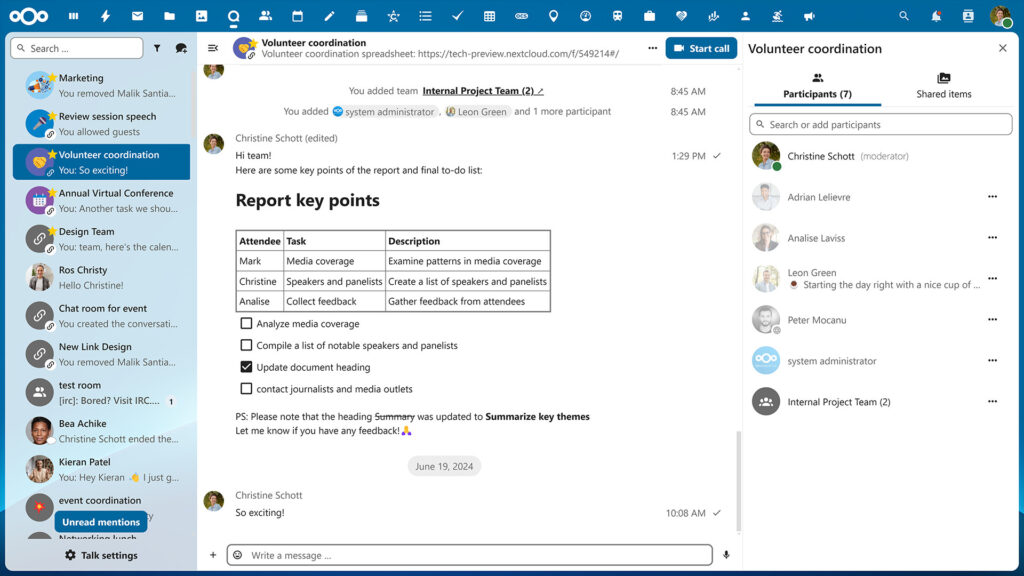This screenshot has width=1024, height=576.
Task: Open Adrian Lelievre's participant options menu
Action: [x=993, y=198]
